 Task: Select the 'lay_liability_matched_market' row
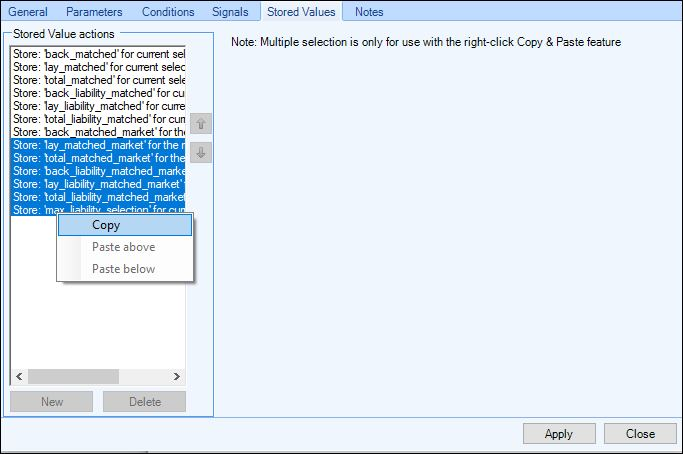coord(98,184)
